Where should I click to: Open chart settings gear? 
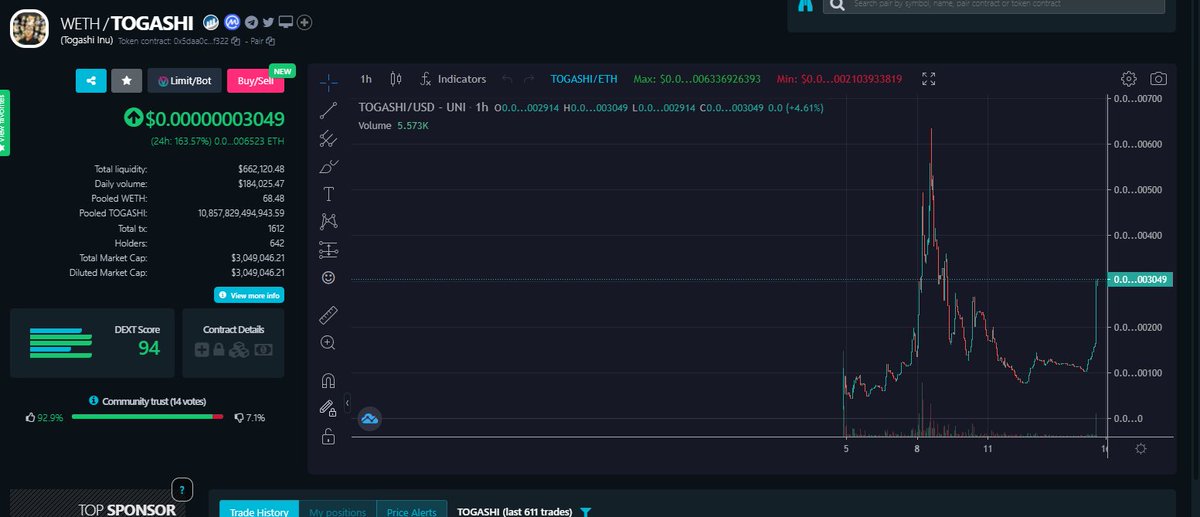1129,79
